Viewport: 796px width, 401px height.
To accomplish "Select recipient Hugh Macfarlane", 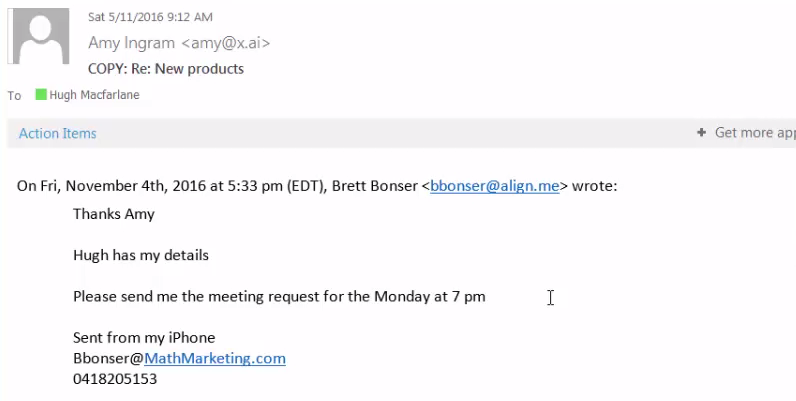I will click(96, 95).
